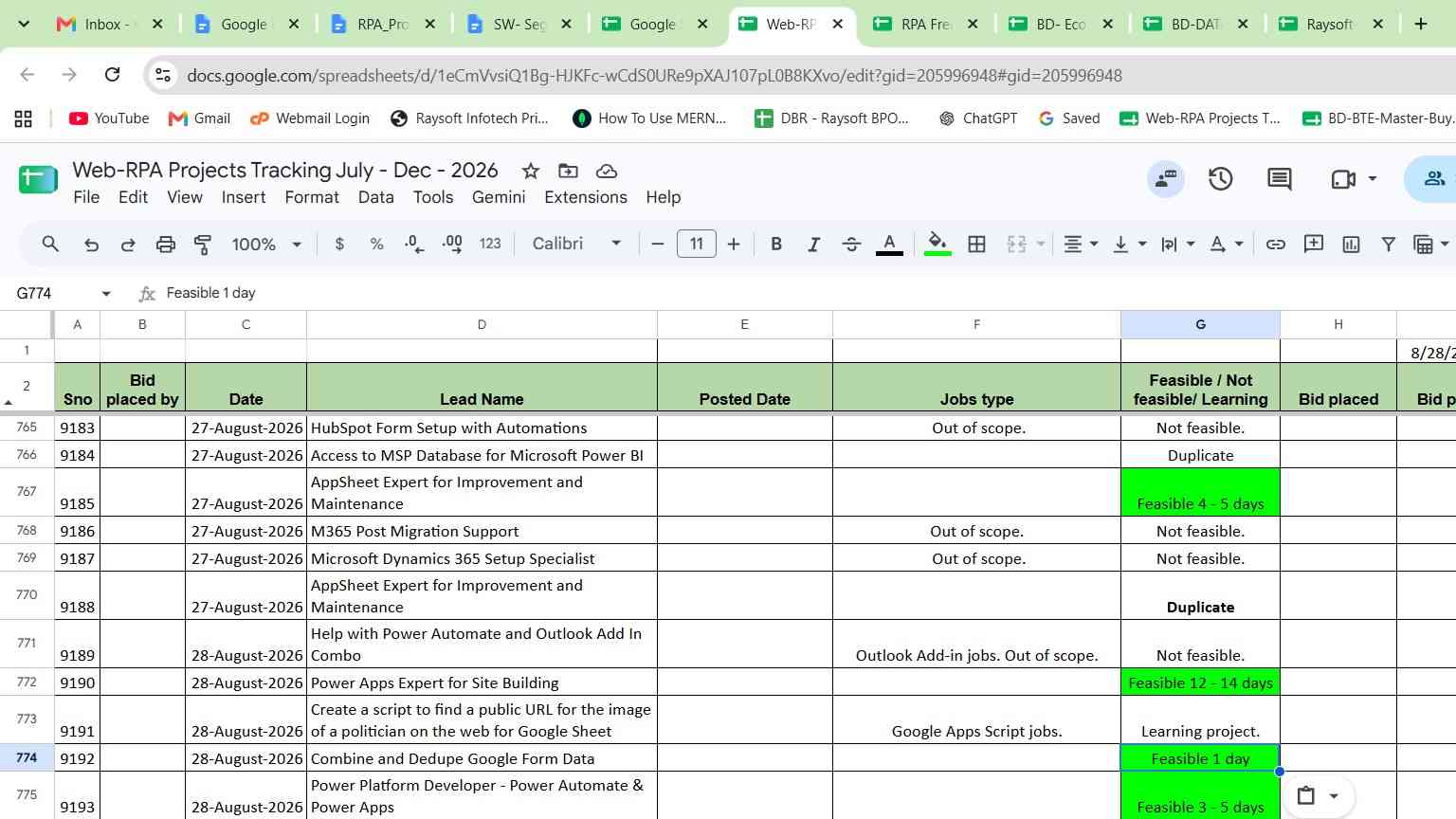
Task: Click the paint format roller icon
Action: tap(203, 244)
